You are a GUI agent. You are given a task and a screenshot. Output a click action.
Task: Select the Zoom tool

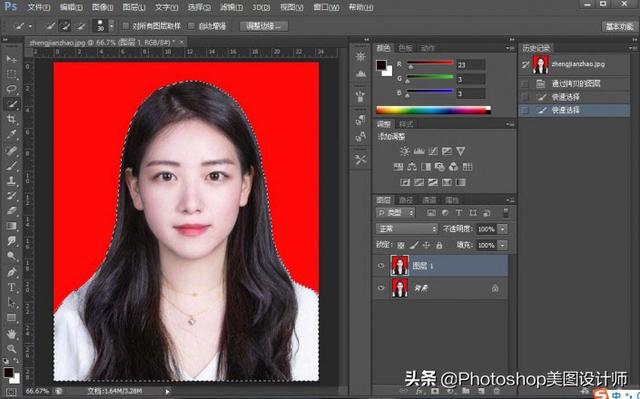click(x=11, y=349)
